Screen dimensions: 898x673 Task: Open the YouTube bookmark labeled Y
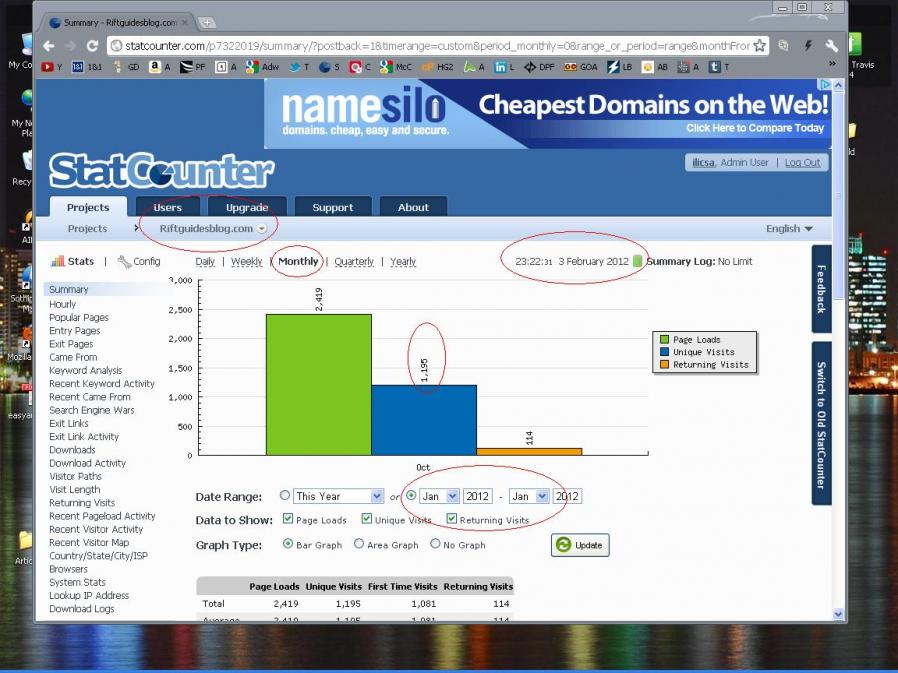[x=52, y=67]
